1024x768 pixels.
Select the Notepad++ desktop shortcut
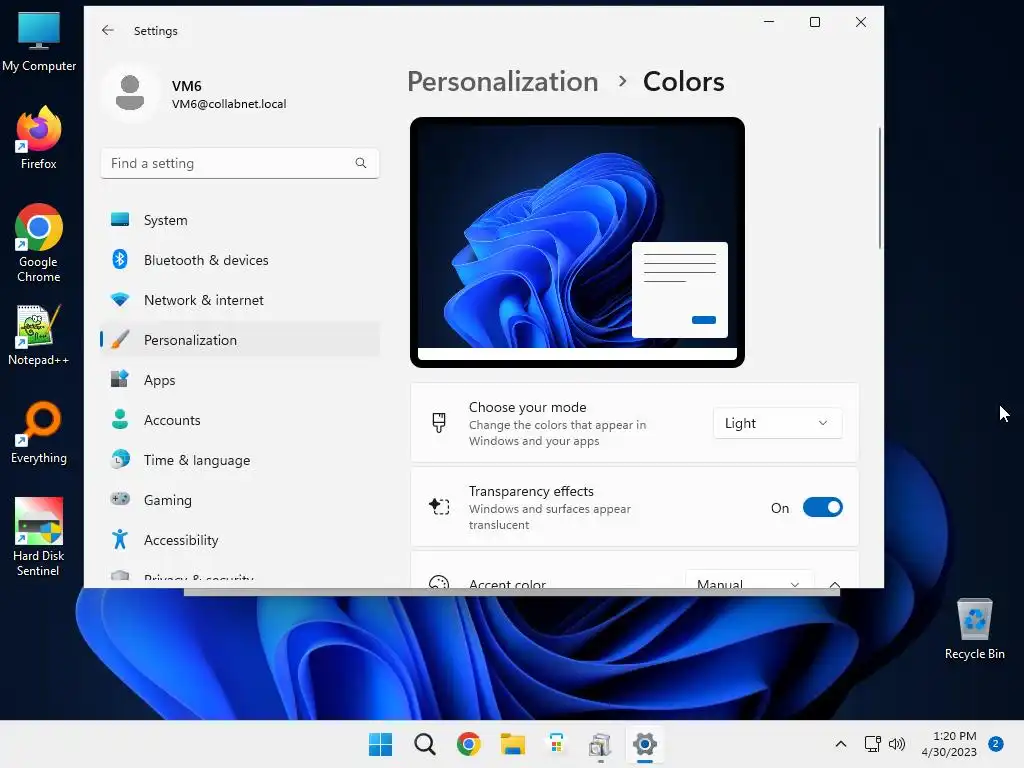pyautogui.click(x=39, y=335)
